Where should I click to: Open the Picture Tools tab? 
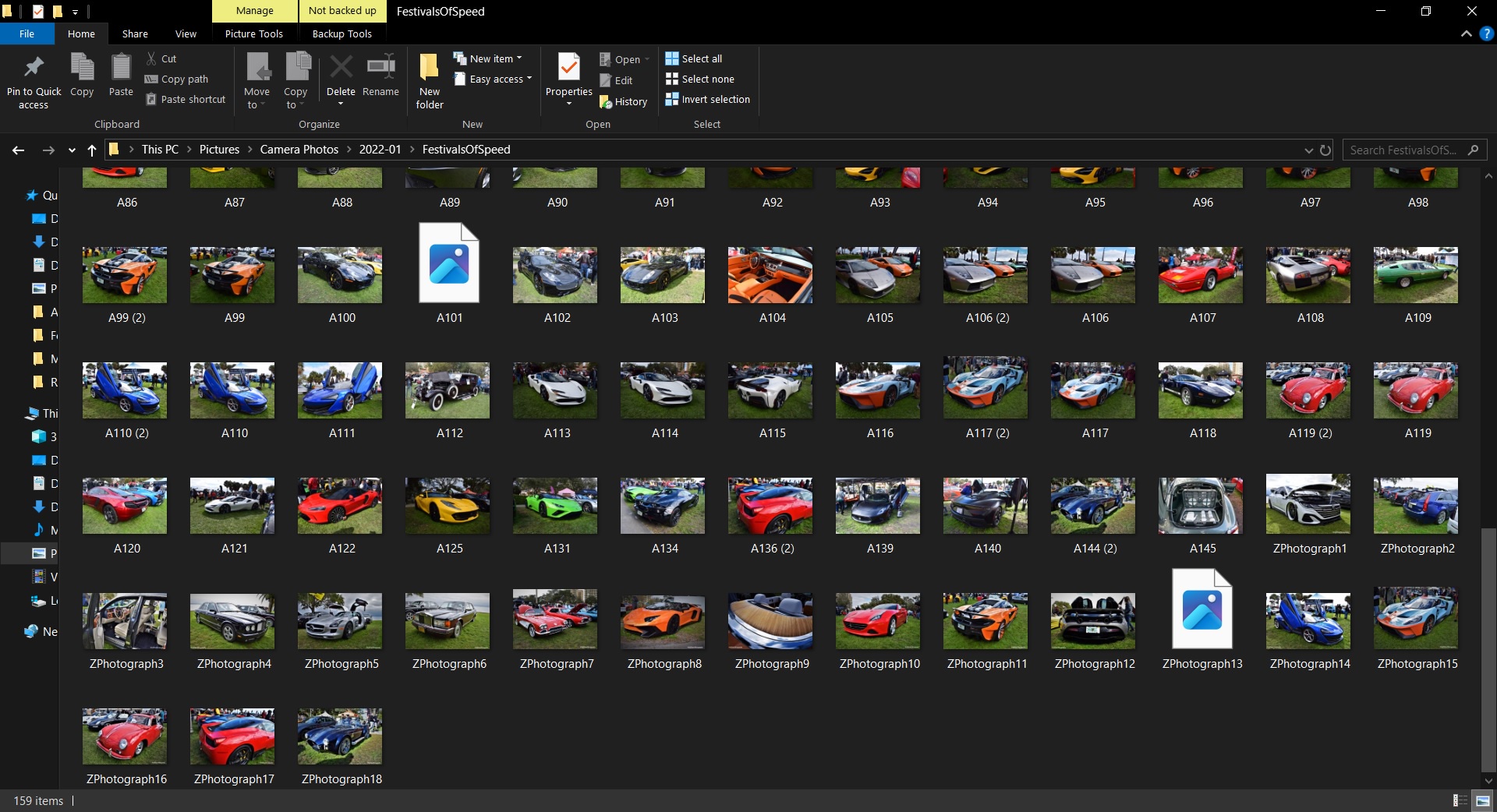[x=254, y=34]
